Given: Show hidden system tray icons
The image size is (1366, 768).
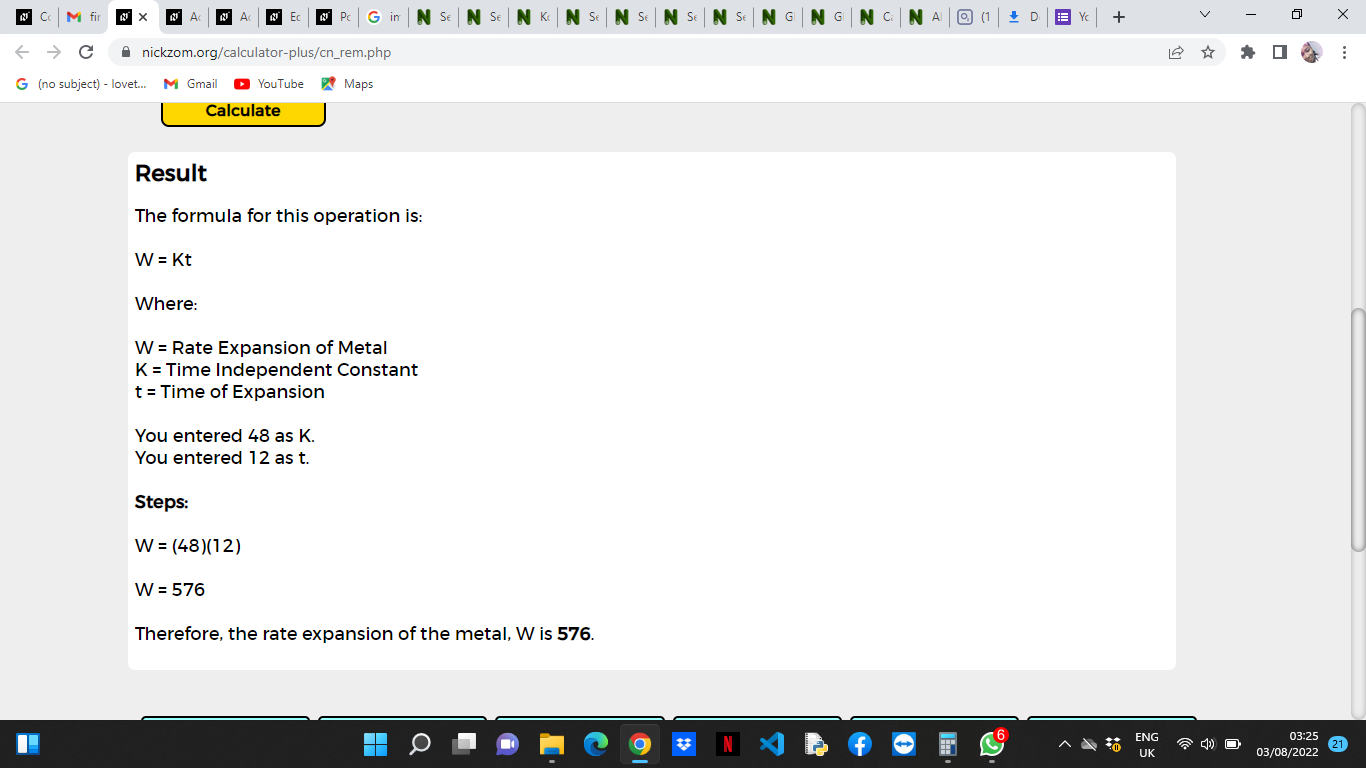Looking at the screenshot, I should 1064,744.
